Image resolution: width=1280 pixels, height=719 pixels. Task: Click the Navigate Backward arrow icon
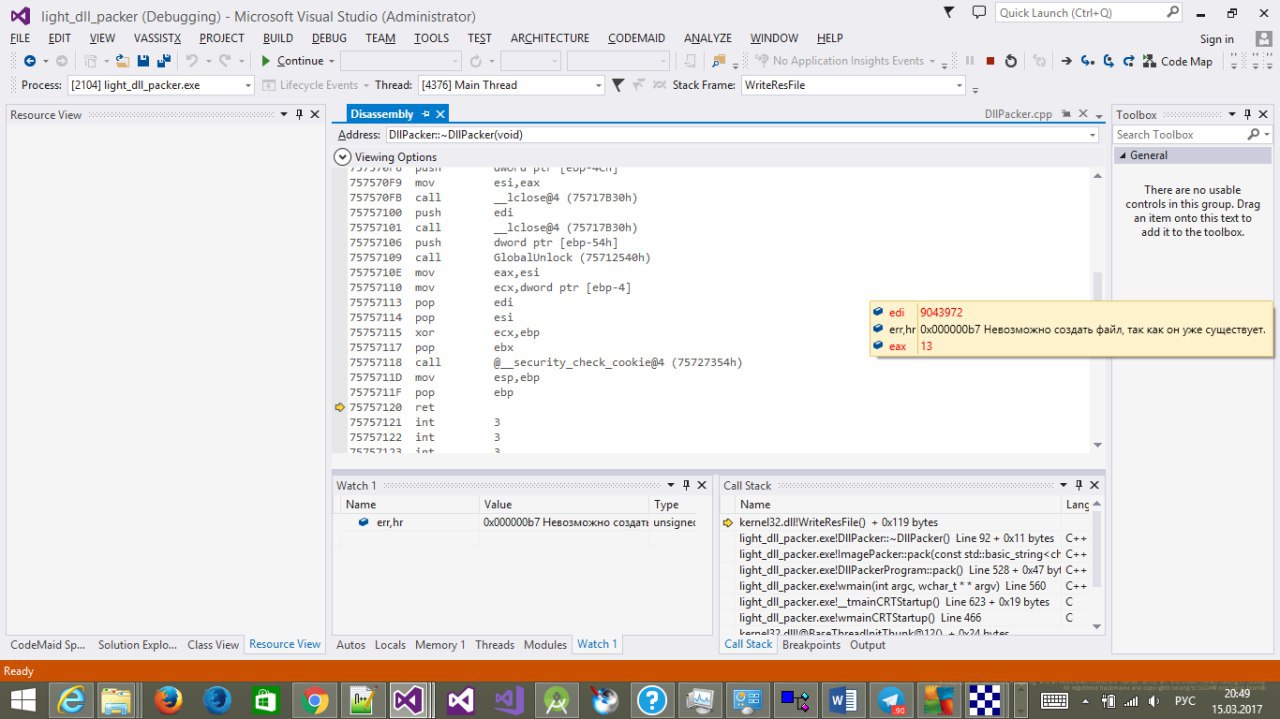(x=30, y=61)
